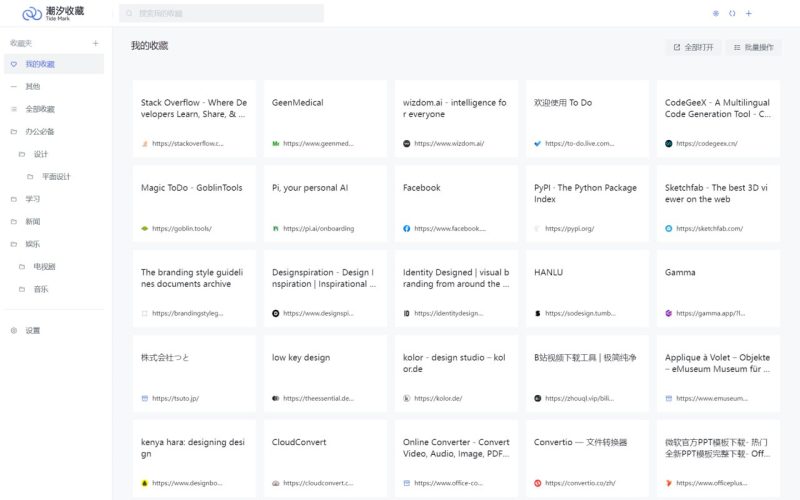Click the Tide Mark logo icon
This screenshot has height=500, width=800.
pos(32,13)
